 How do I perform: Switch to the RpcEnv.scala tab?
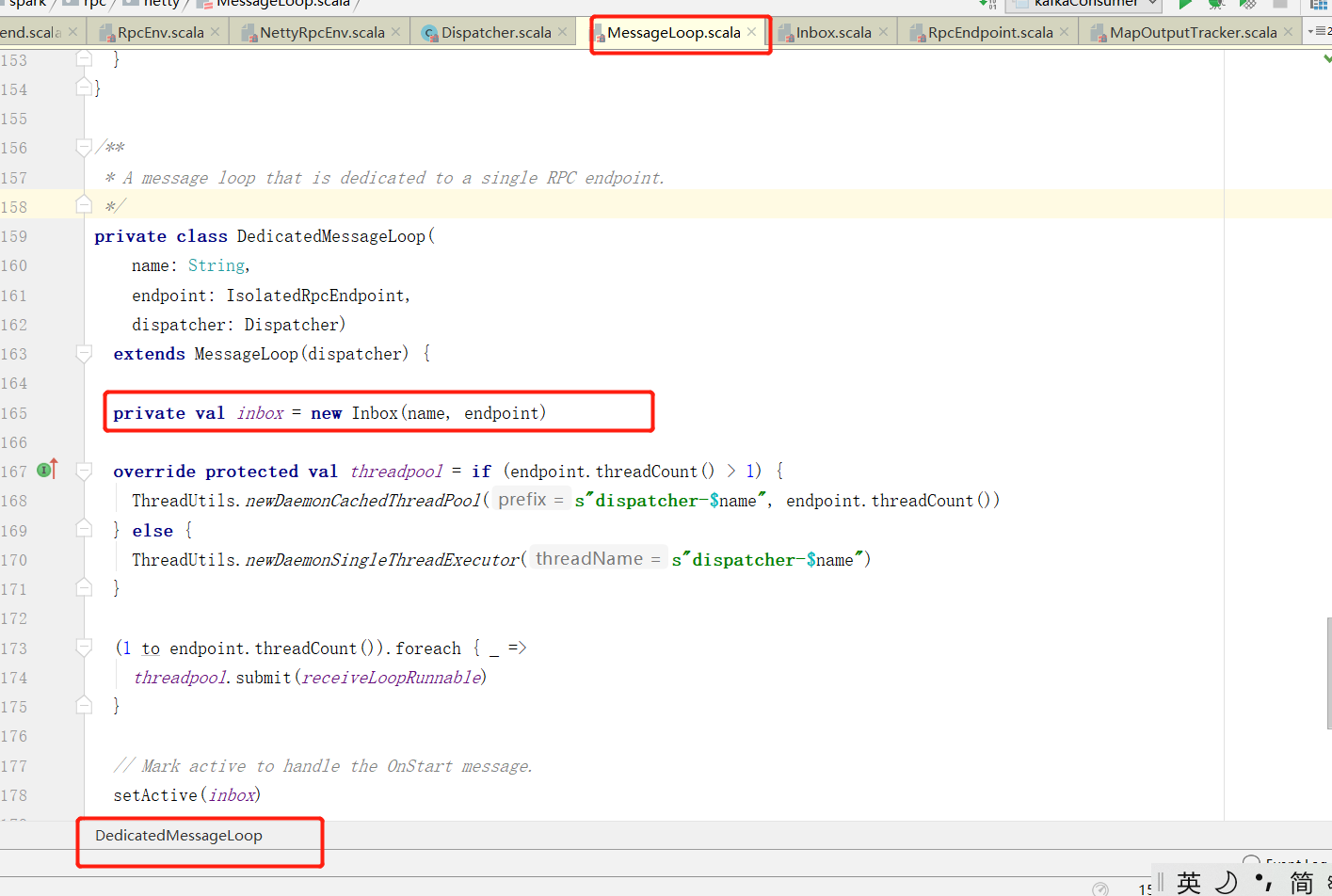[x=160, y=32]
